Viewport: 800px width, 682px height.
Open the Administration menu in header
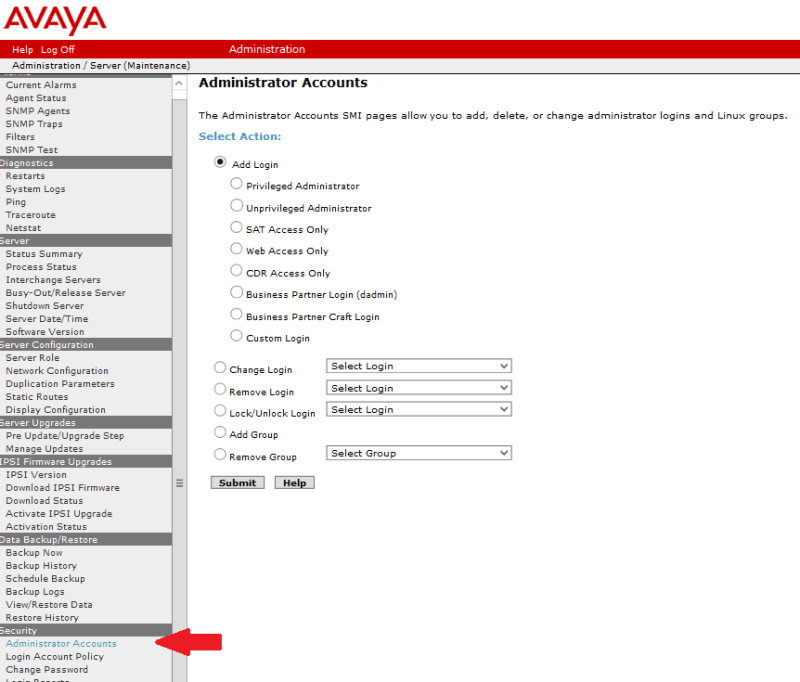coord(267,49)
